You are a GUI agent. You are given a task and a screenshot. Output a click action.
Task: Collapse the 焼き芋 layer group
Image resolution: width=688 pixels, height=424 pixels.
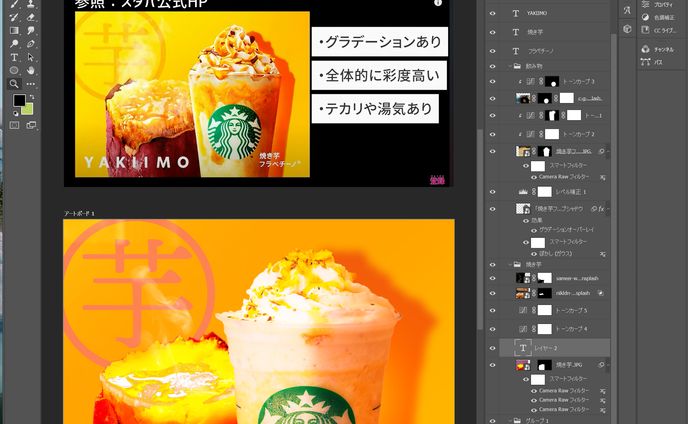tap(506, 264)
